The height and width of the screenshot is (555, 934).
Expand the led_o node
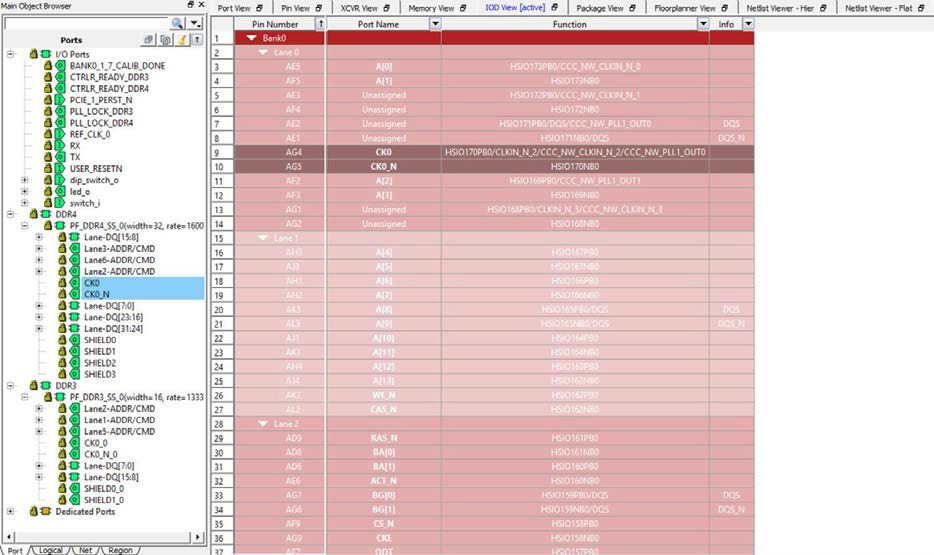pyautogui.click(x=24, y=191)
